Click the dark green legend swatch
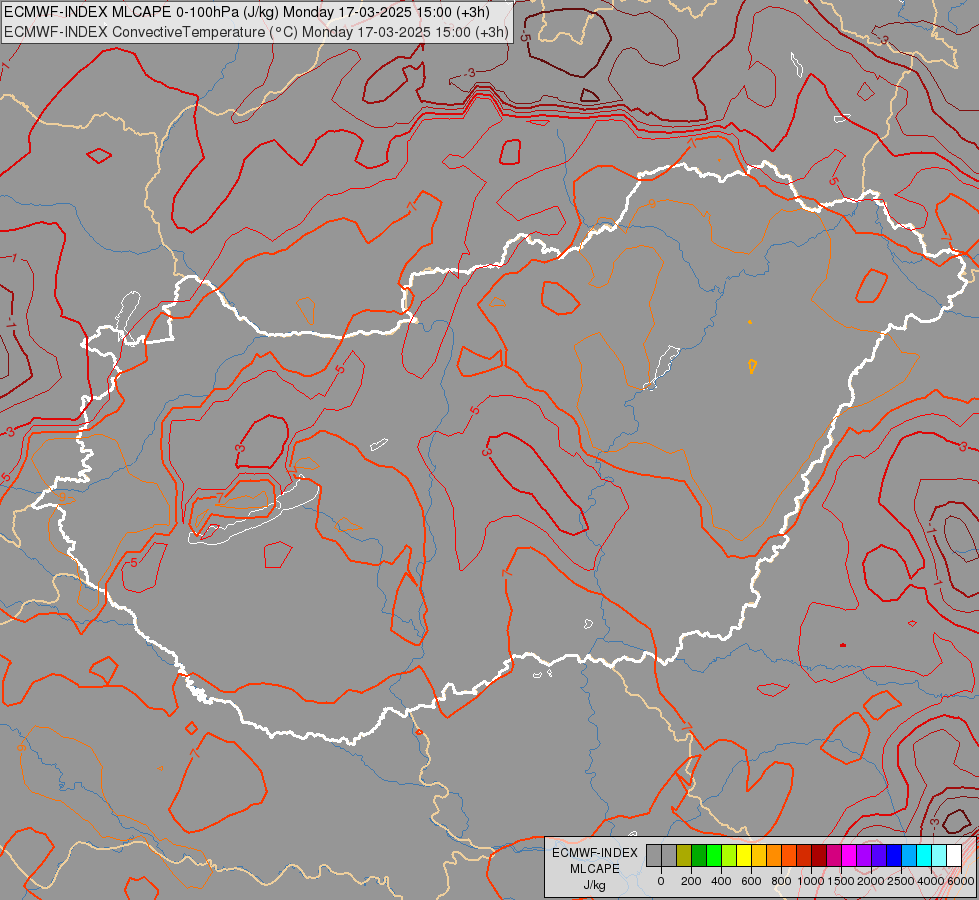Screen dimensions: 979x900 coord(699,856)
